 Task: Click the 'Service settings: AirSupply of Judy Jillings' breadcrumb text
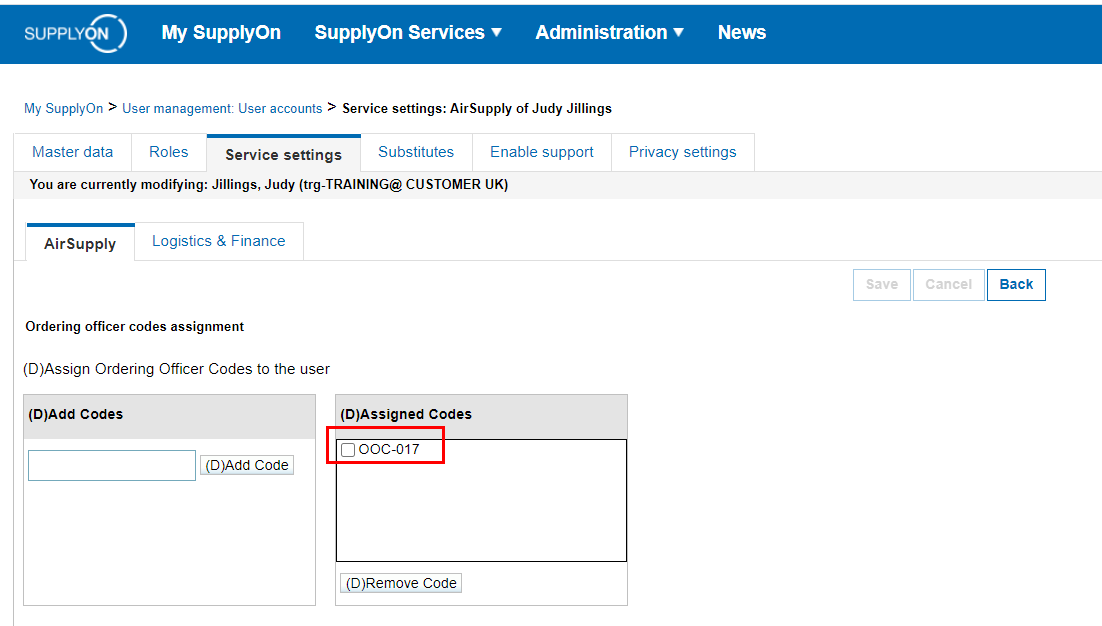click(477, 108)
